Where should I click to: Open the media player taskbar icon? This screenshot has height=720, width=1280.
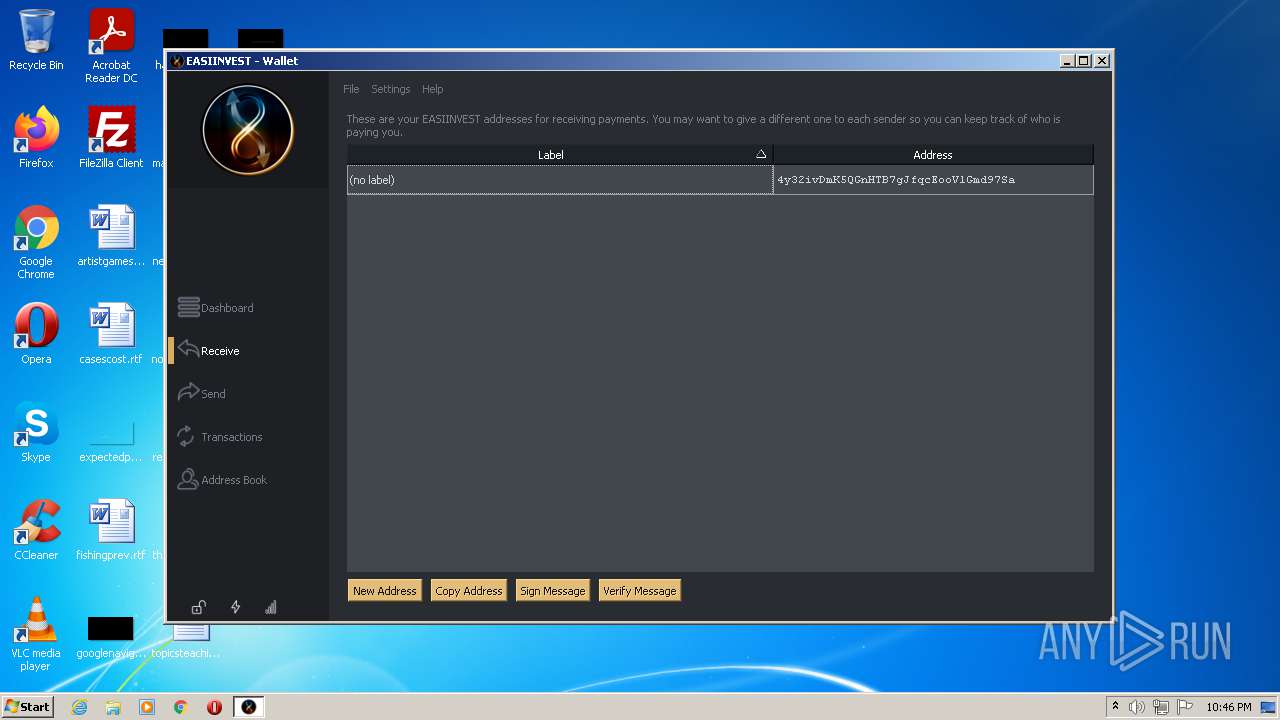(146, 707)
